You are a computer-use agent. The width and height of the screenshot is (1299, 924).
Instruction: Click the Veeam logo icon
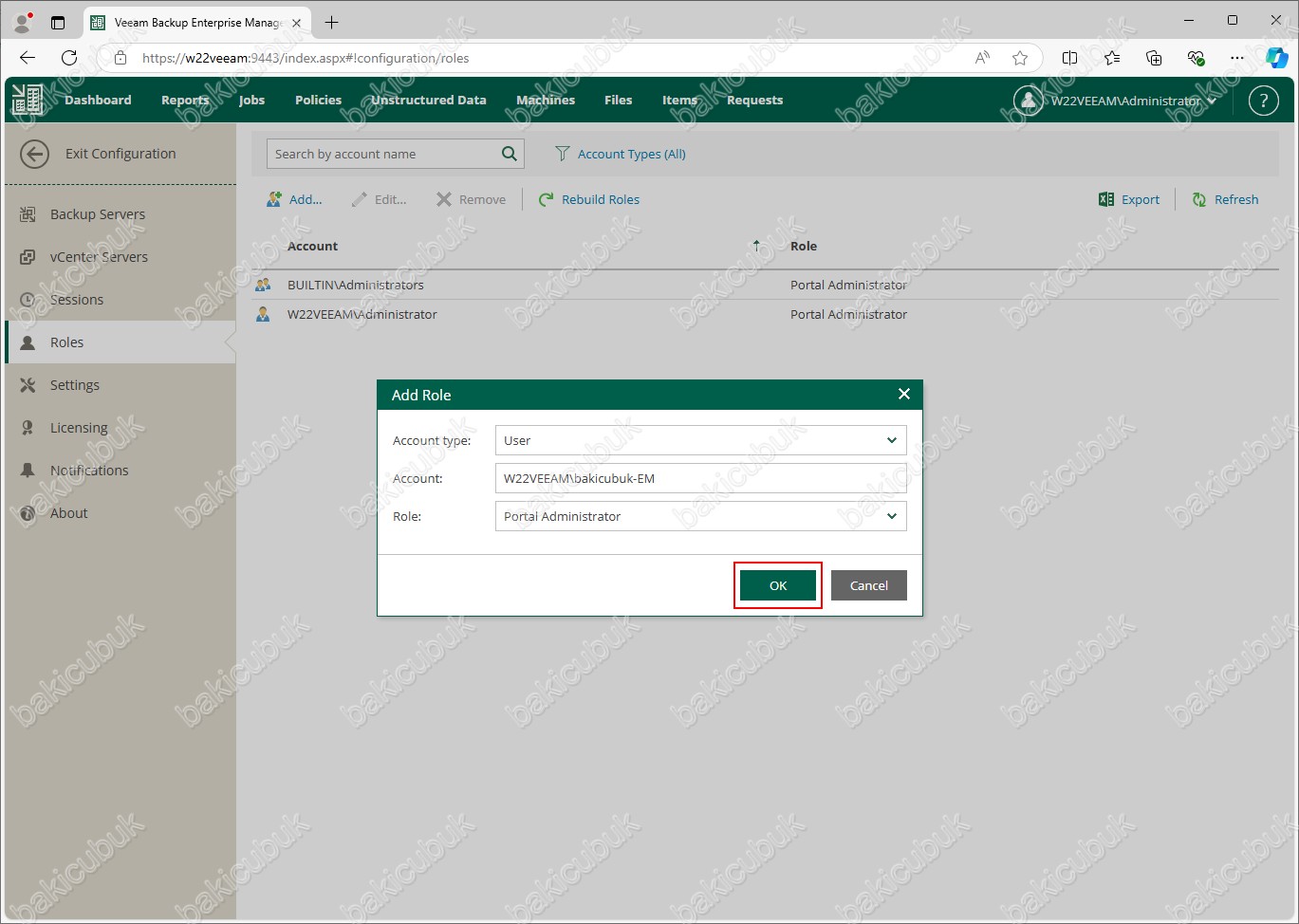point(28,100)
